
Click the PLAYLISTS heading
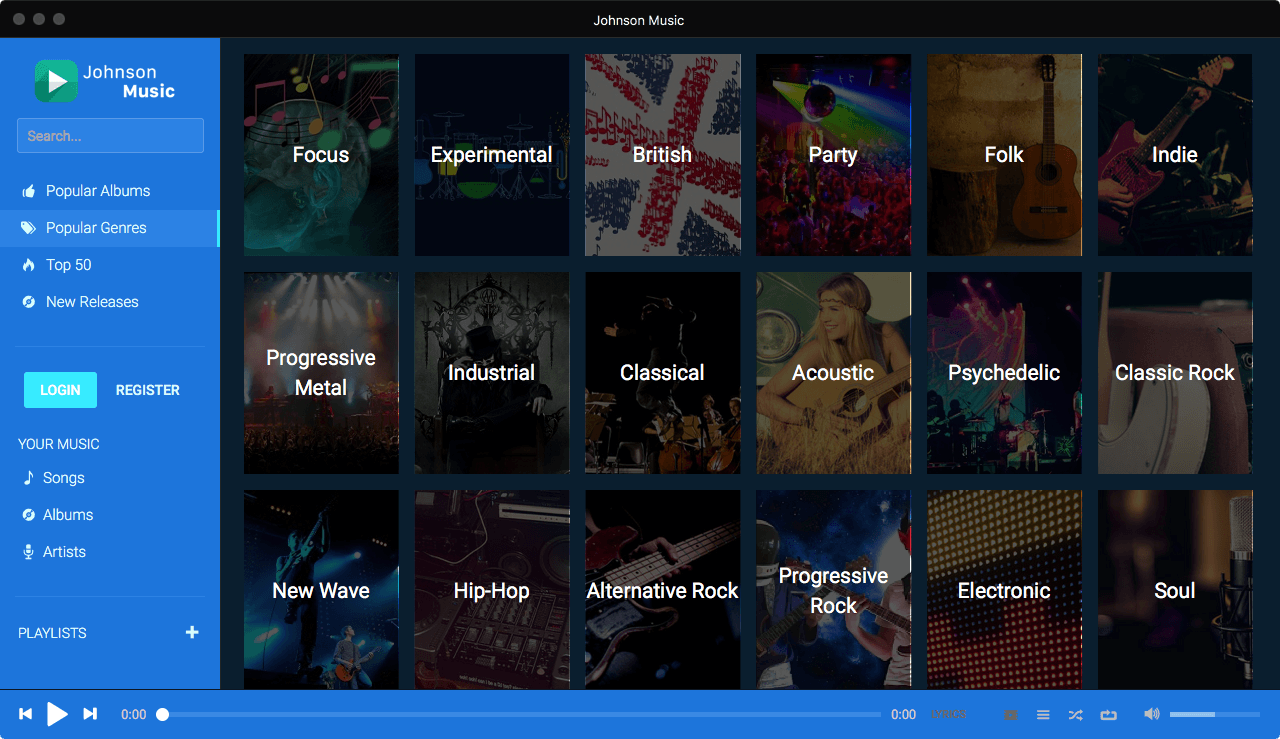pos(52,633)
